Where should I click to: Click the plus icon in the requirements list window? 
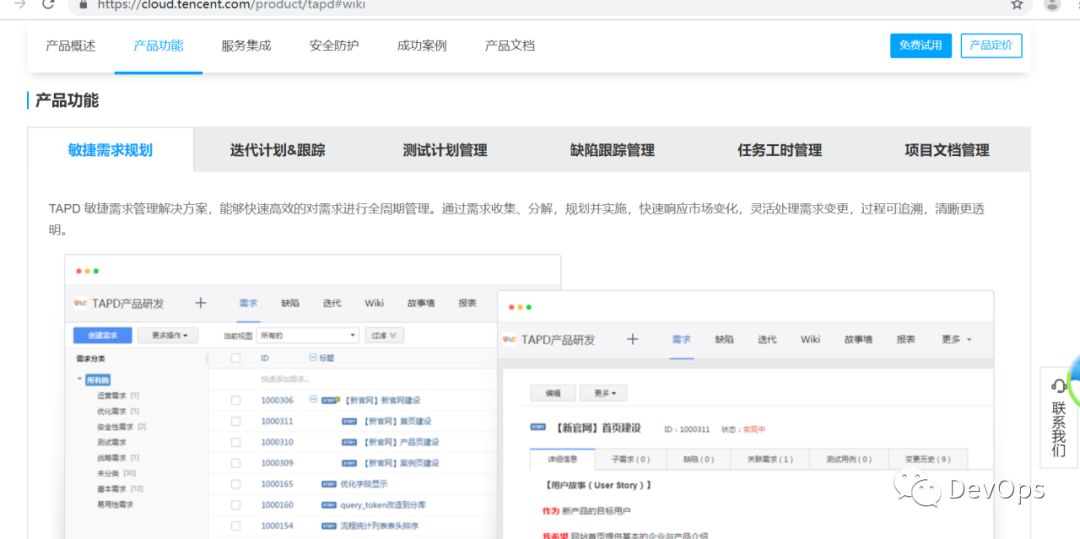click(x=200, y=303)
